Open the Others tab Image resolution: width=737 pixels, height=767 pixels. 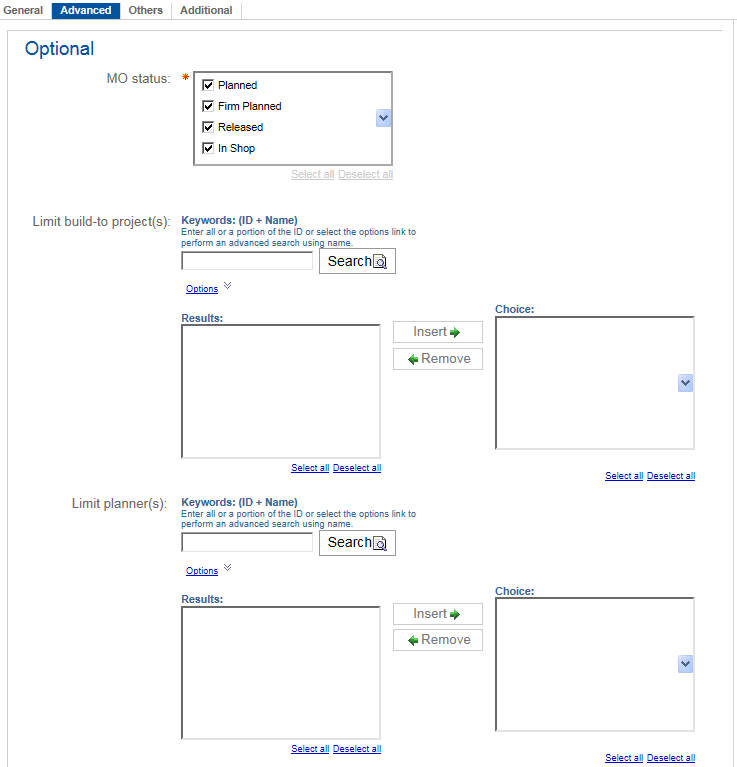pos(146,10)
